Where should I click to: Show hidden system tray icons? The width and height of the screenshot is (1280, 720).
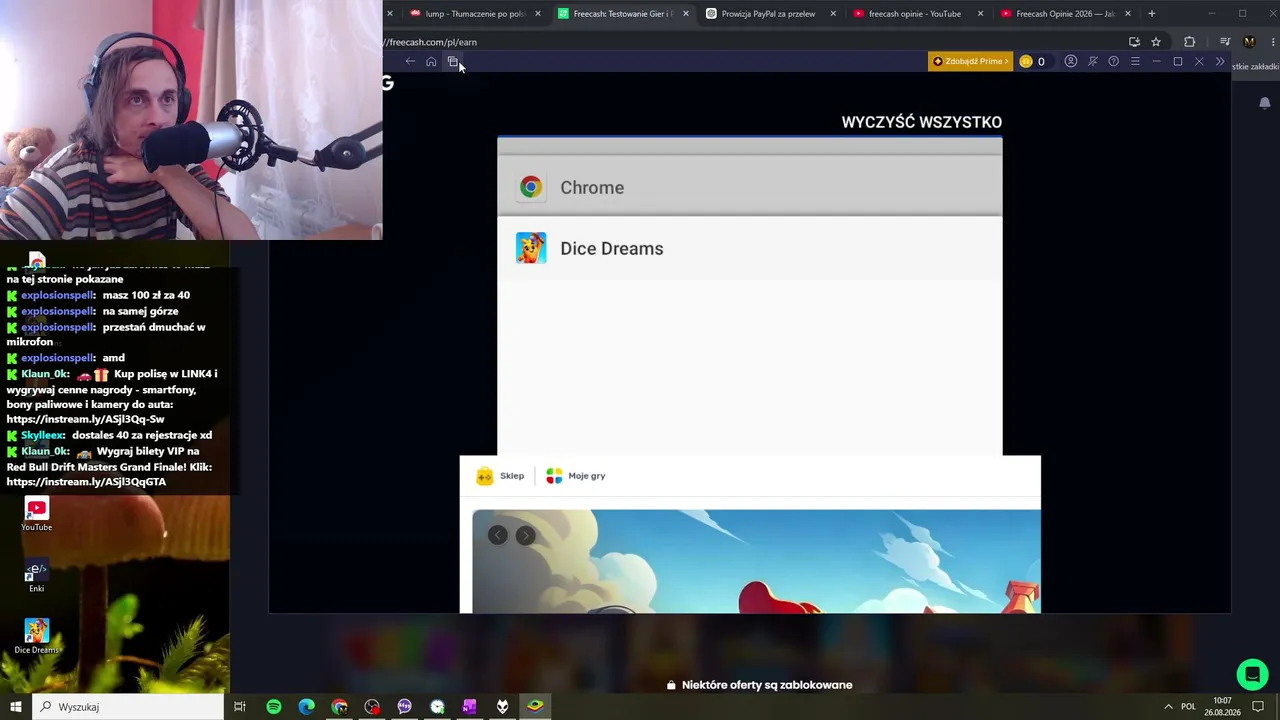click(1168, 707)
